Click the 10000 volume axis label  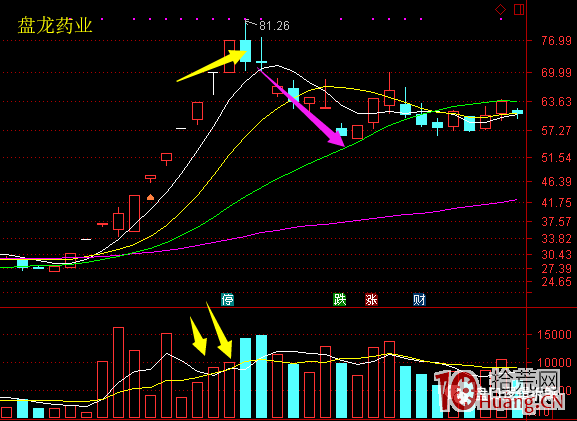pos(556,363)
